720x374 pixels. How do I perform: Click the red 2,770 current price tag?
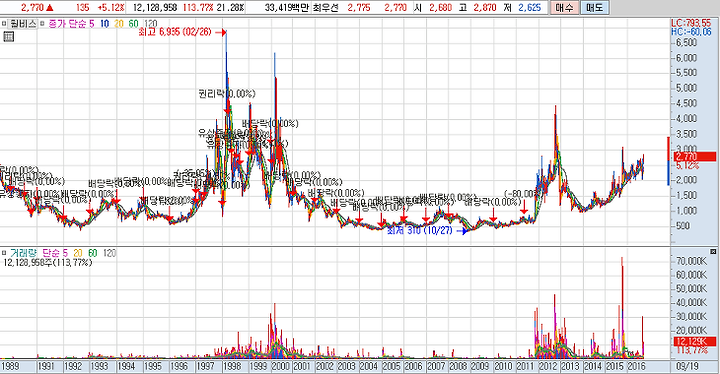[695, 157]
